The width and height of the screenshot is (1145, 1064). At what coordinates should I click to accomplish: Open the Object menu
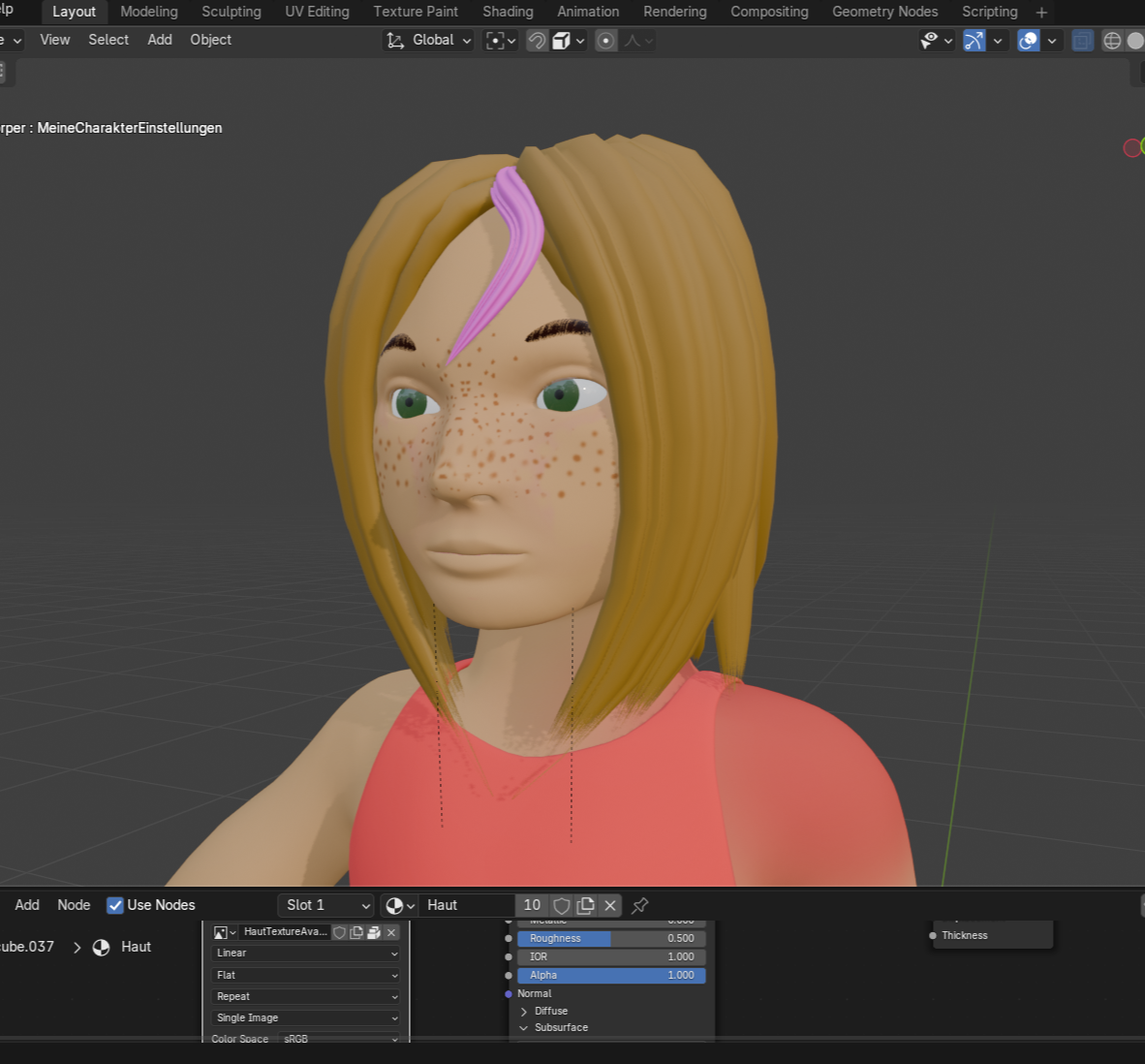[x=210, y=40]
